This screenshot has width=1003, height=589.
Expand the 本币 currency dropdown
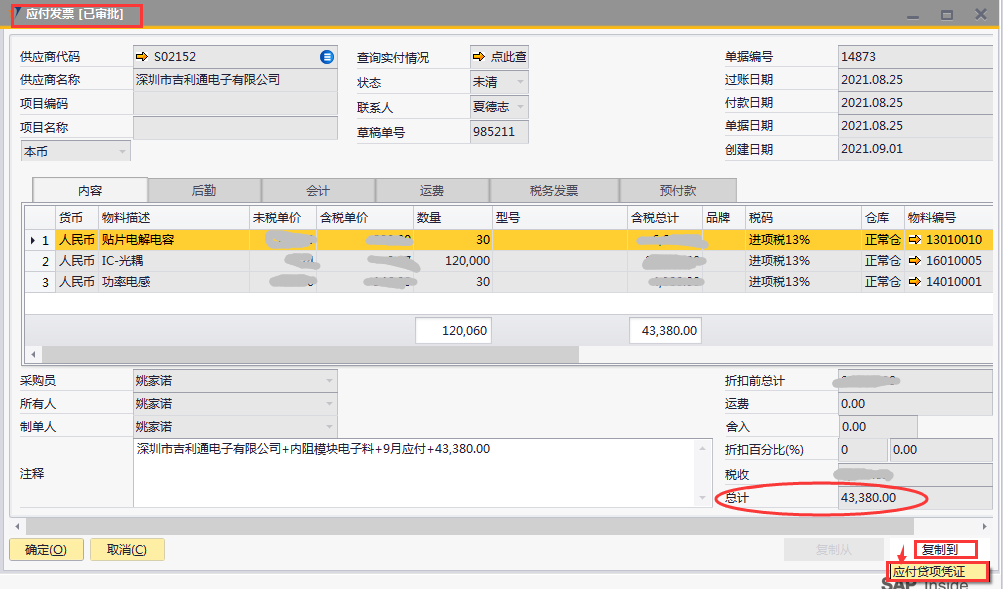[x=123, y=151]
